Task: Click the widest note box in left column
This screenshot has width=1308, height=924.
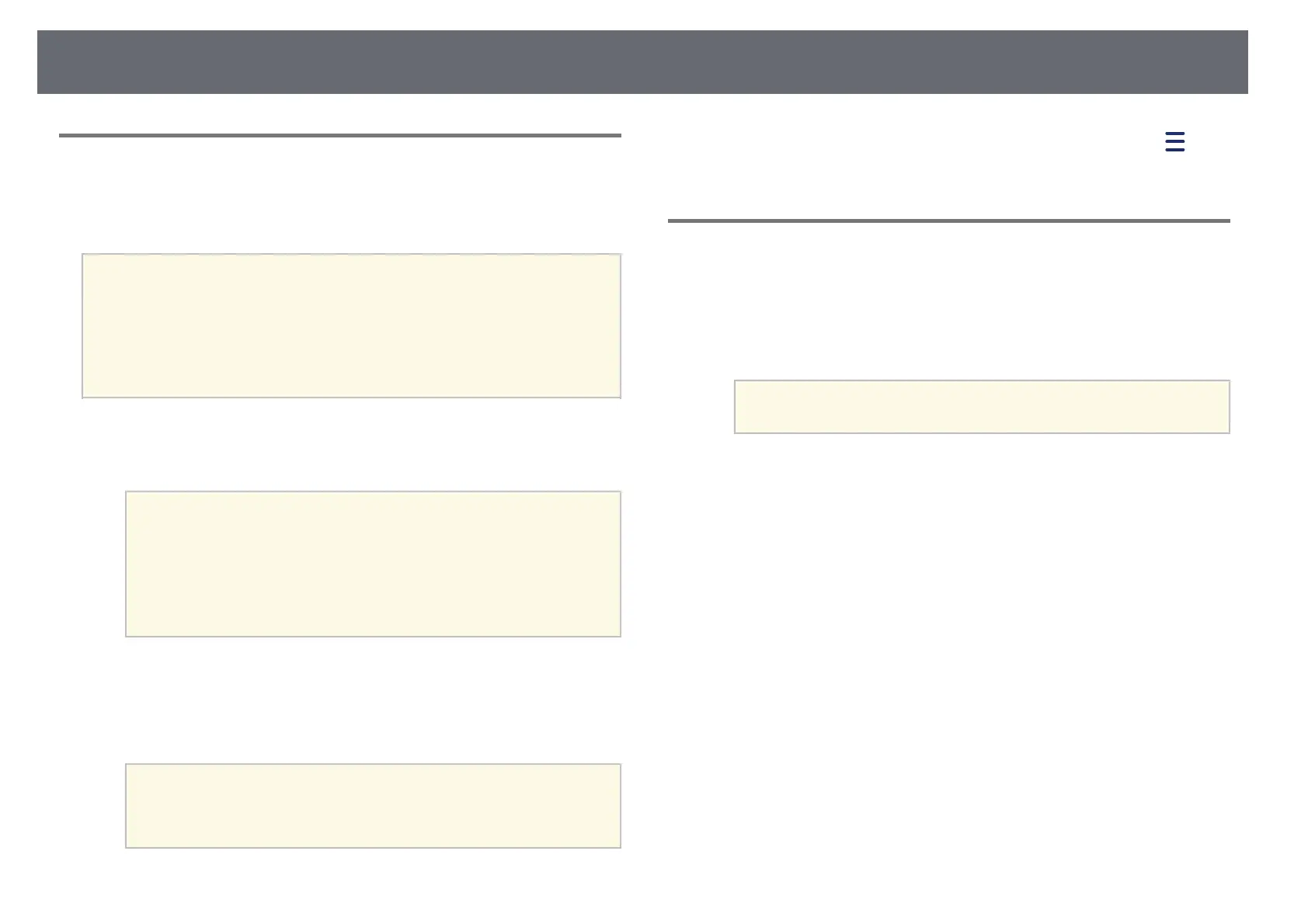Action: click(351, 325)
